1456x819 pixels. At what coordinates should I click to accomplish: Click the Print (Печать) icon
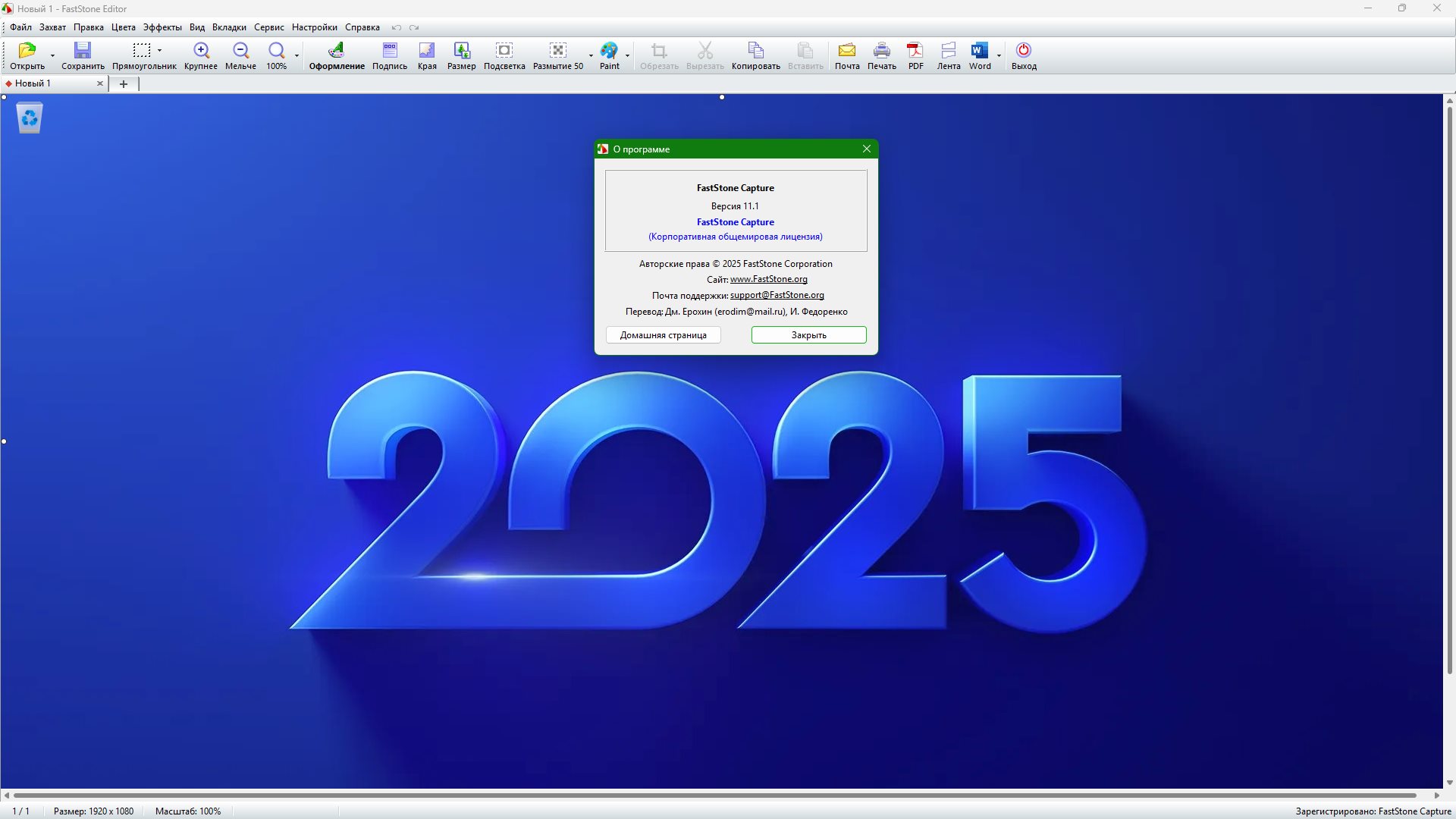pyautogui.click(x=881, y=51)
